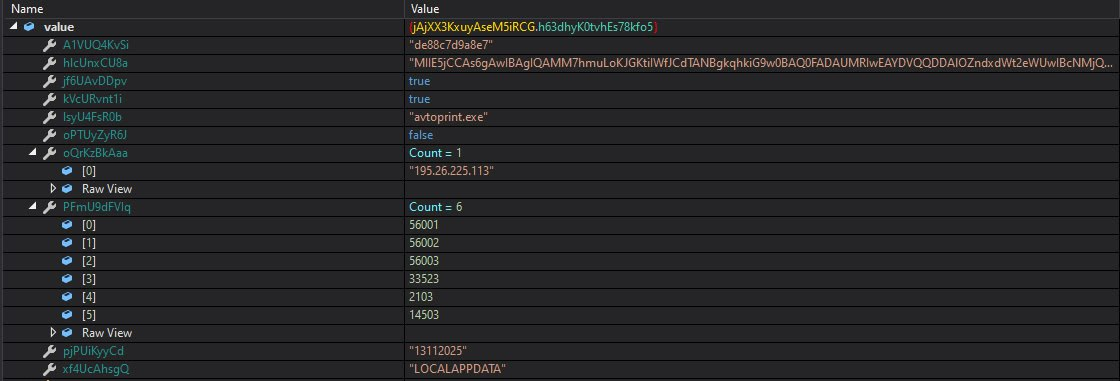The height and width of the screenshot is (381, 1120).
Task: Collapse the oQrKzBkAaa list node
Action: 33,153
